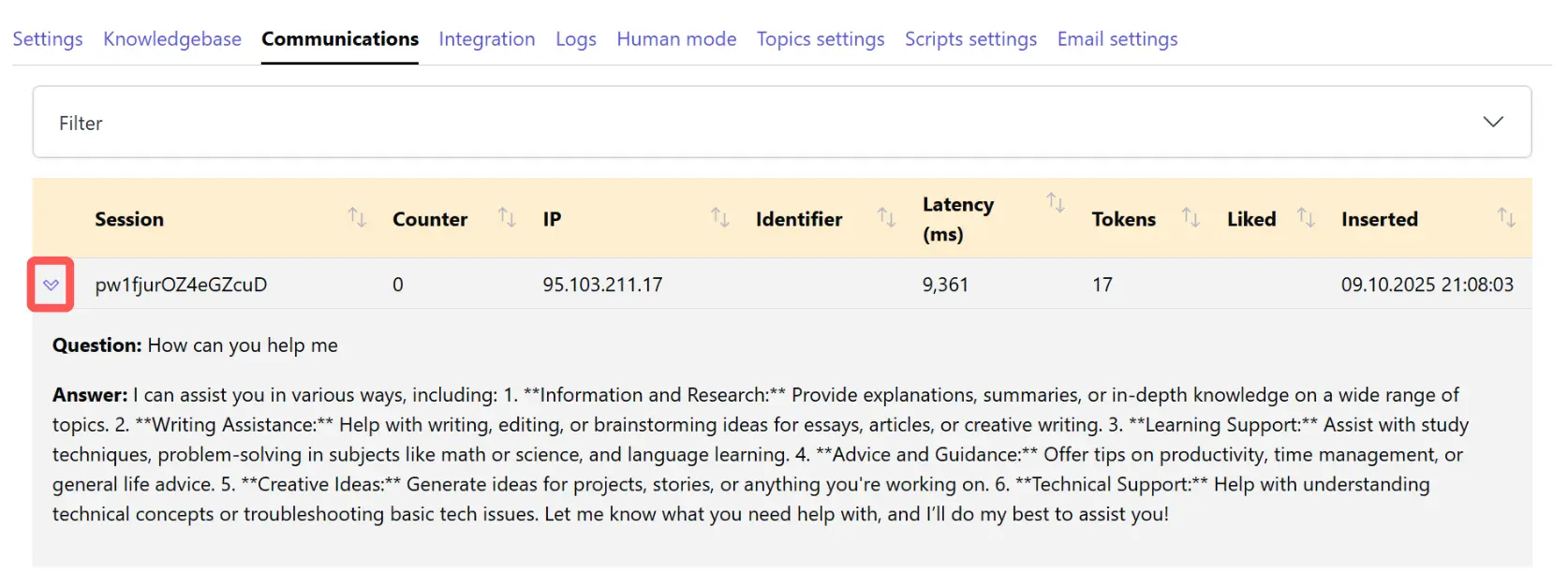Switch to Scripts settings tab
Viewport: 1568px width, 572px height.
click(970, 39)
